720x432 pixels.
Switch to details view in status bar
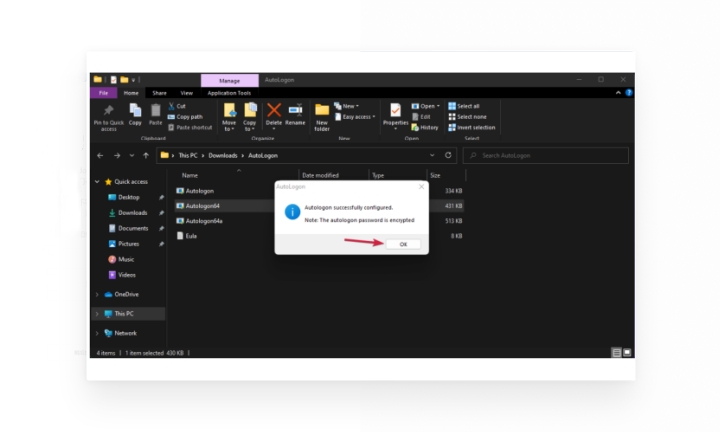616,353
